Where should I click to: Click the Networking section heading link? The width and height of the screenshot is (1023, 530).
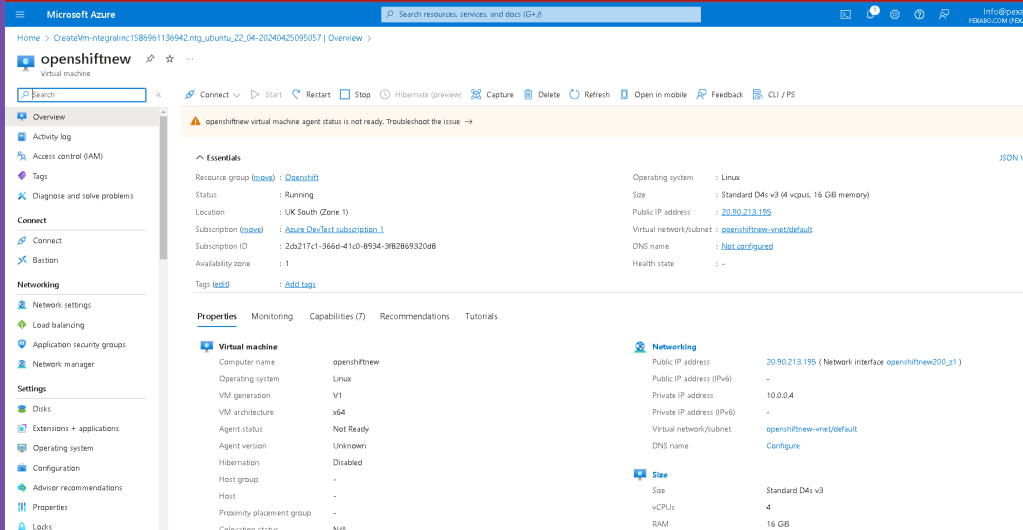point(674,347)
